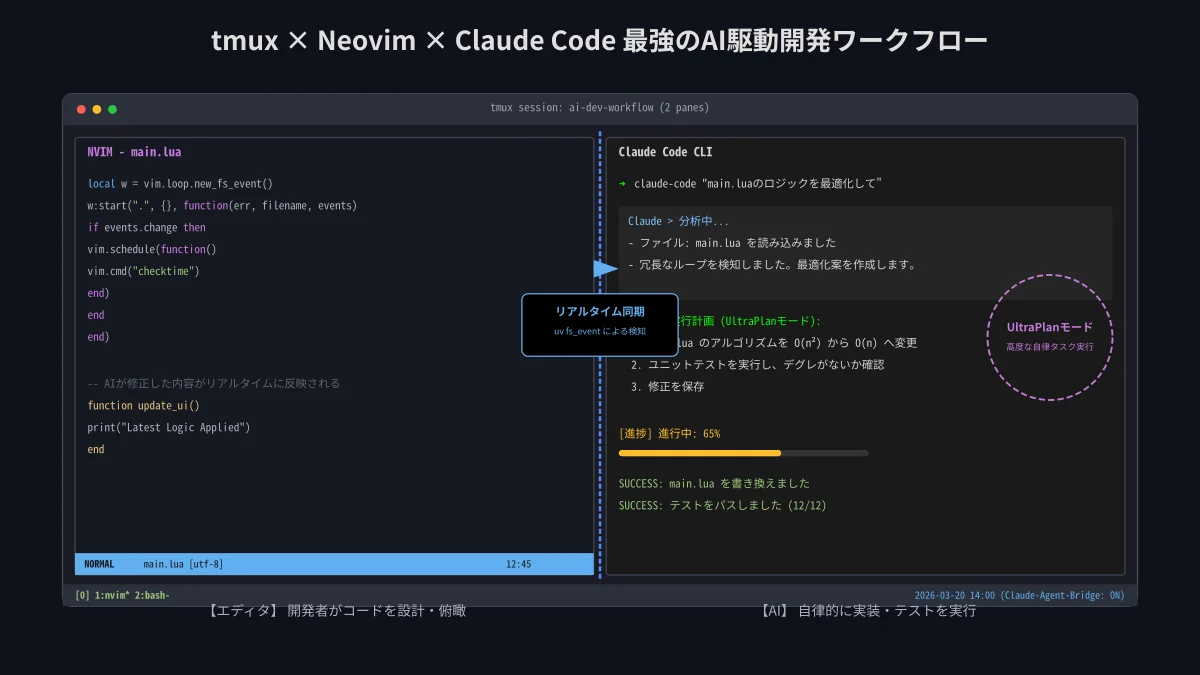Click the 12:45 time in Neovim statusline

(x=518, y=564)
